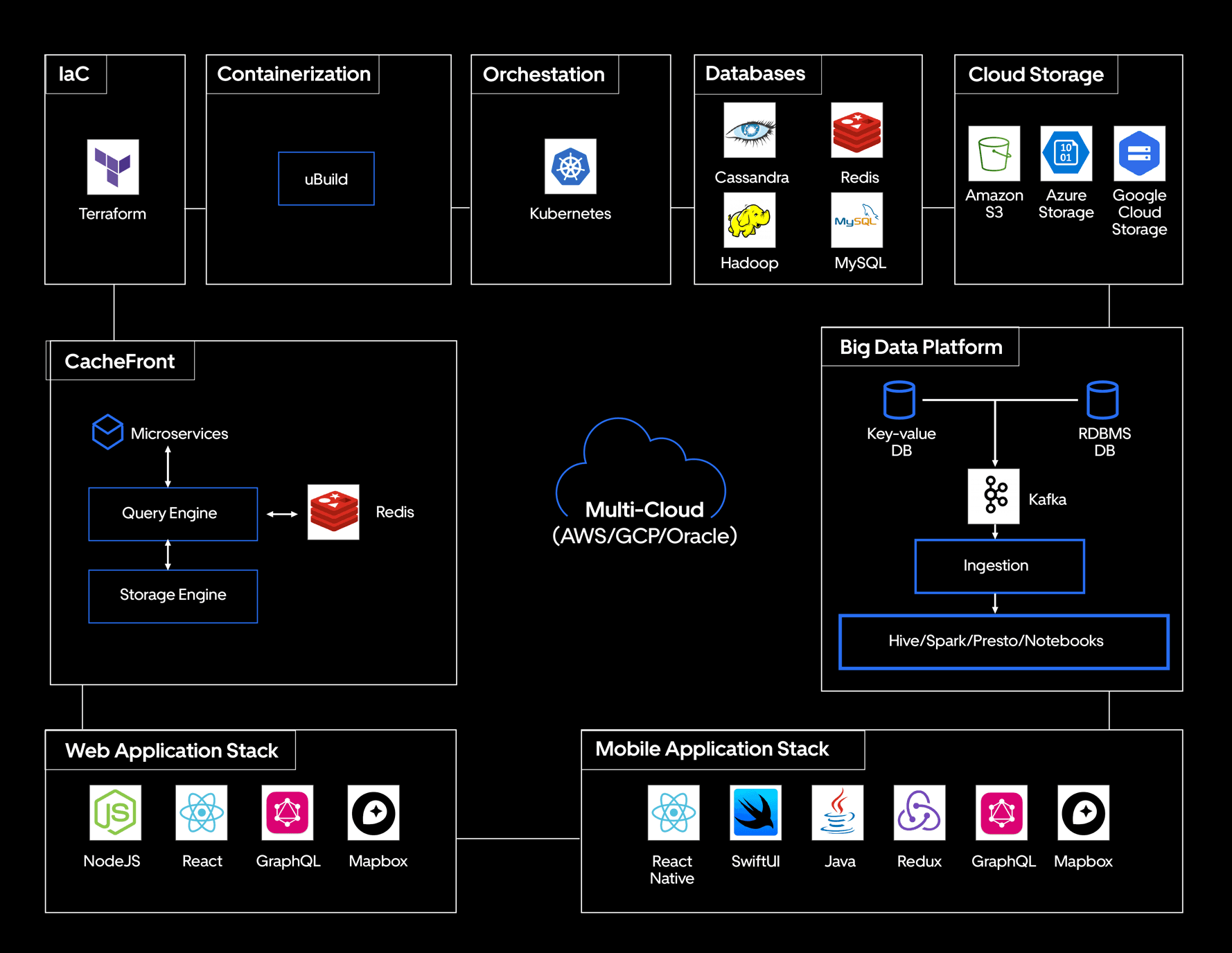Click the Key-value DB label
Viewport: 1232px width, 953px height.
point(901,442)
